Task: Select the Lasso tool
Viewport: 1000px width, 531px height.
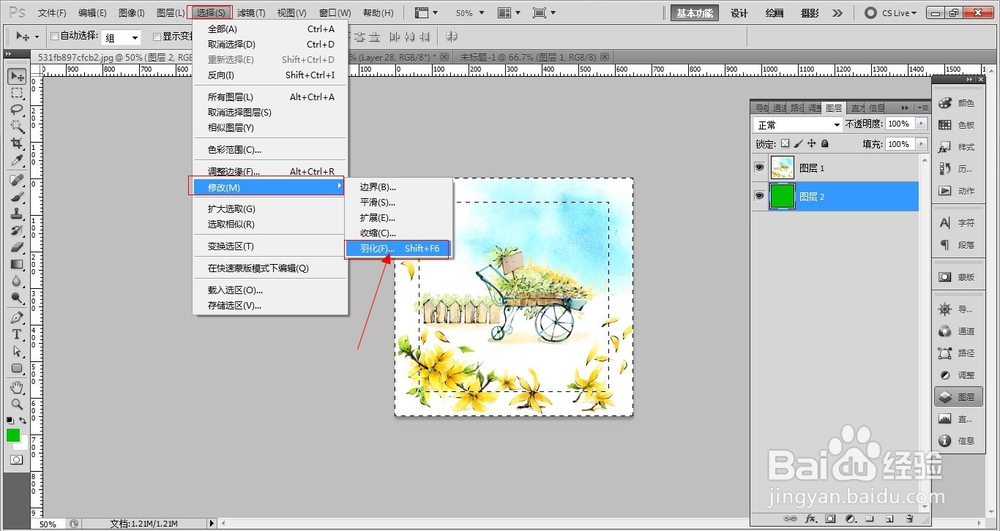Action: click(x=17, y=110)
